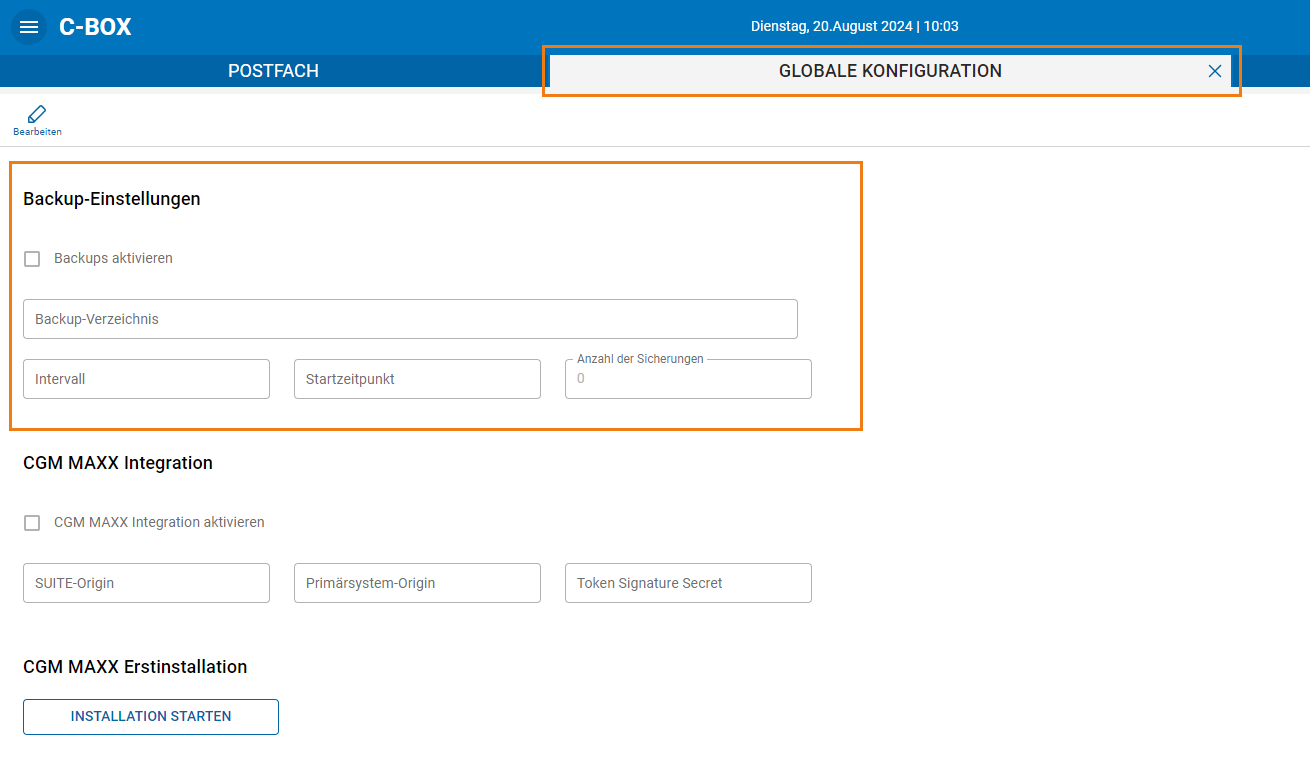Focus the Backup-Verzeichnis input field
Image resolution: width=1310 pixels, height=776 pixels.
pyautogui.click(x=410, y=319)
